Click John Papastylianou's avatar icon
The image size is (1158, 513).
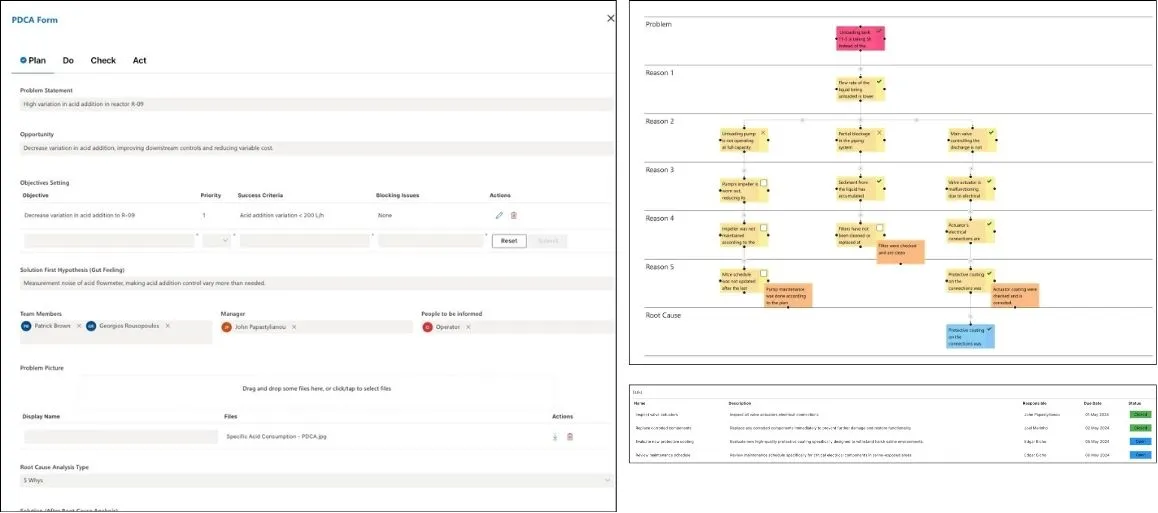[x=227, y=327]
